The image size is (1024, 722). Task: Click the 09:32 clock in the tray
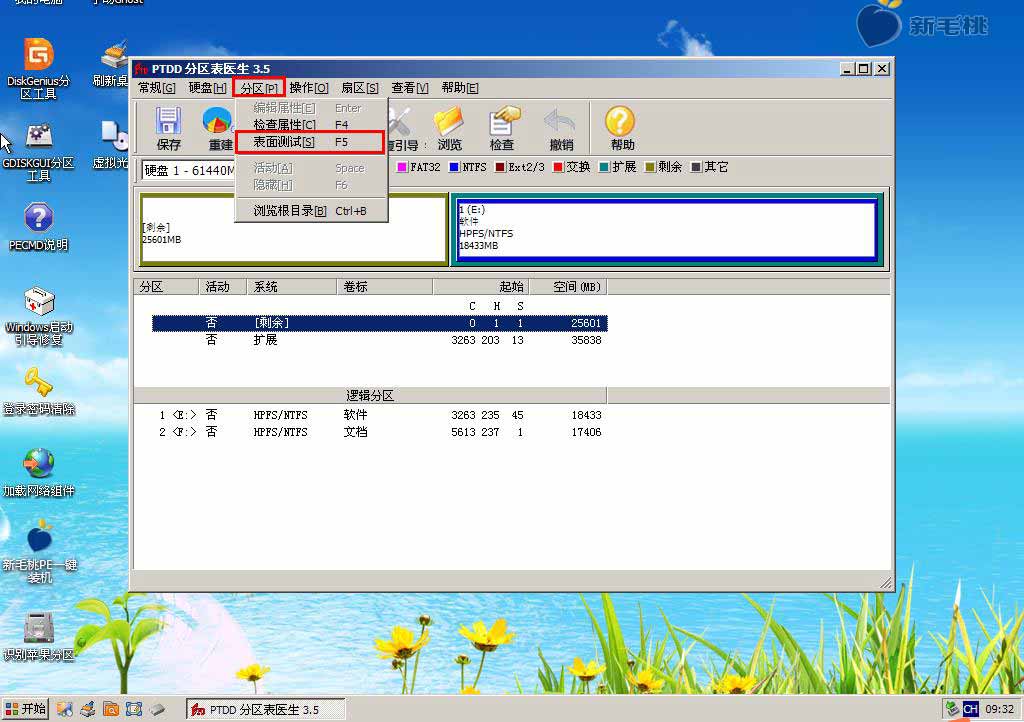point(999,709)
